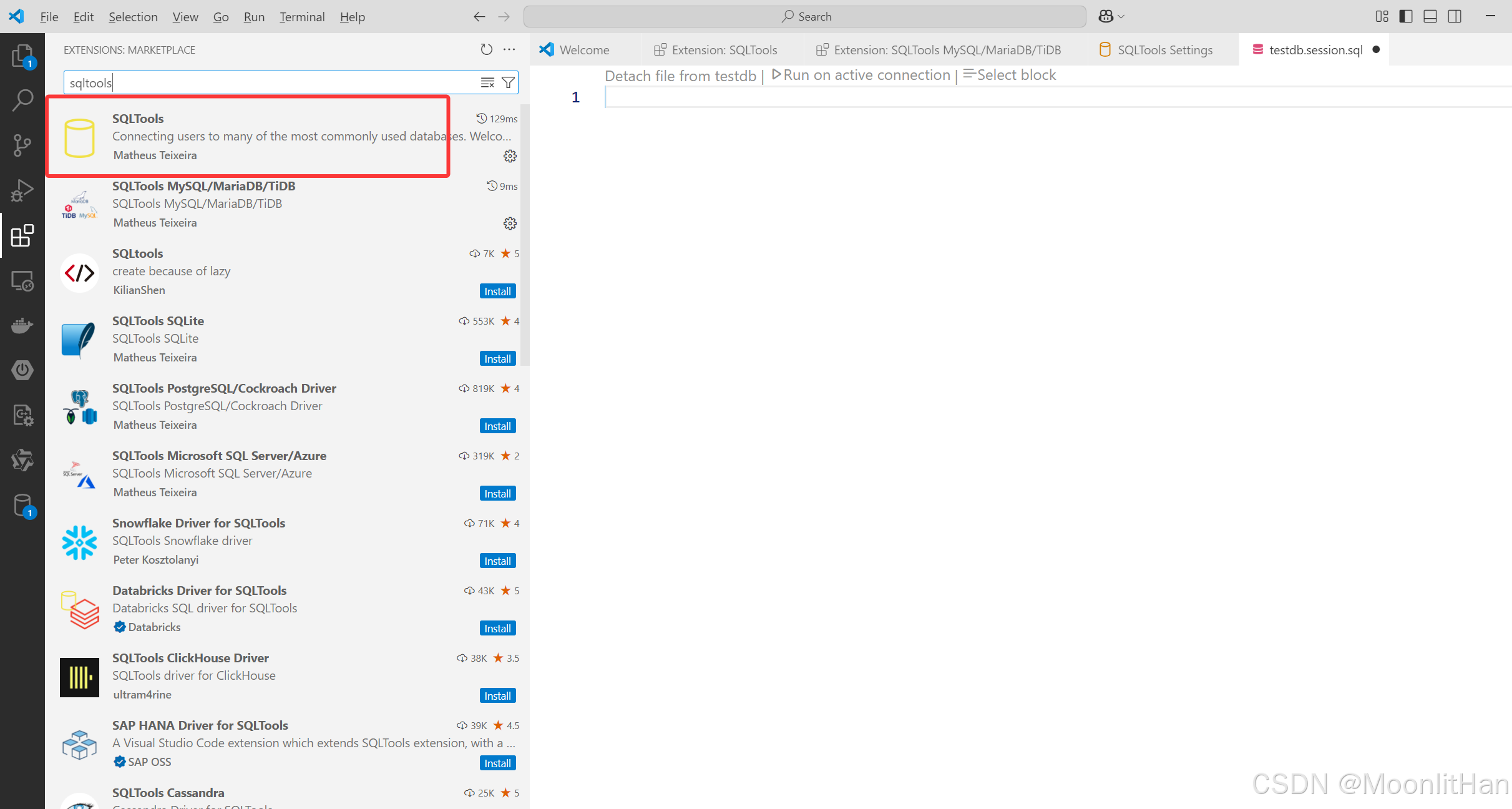
Task: Open SQLTools database view in activity bar
Action: (x=22, y=505)
